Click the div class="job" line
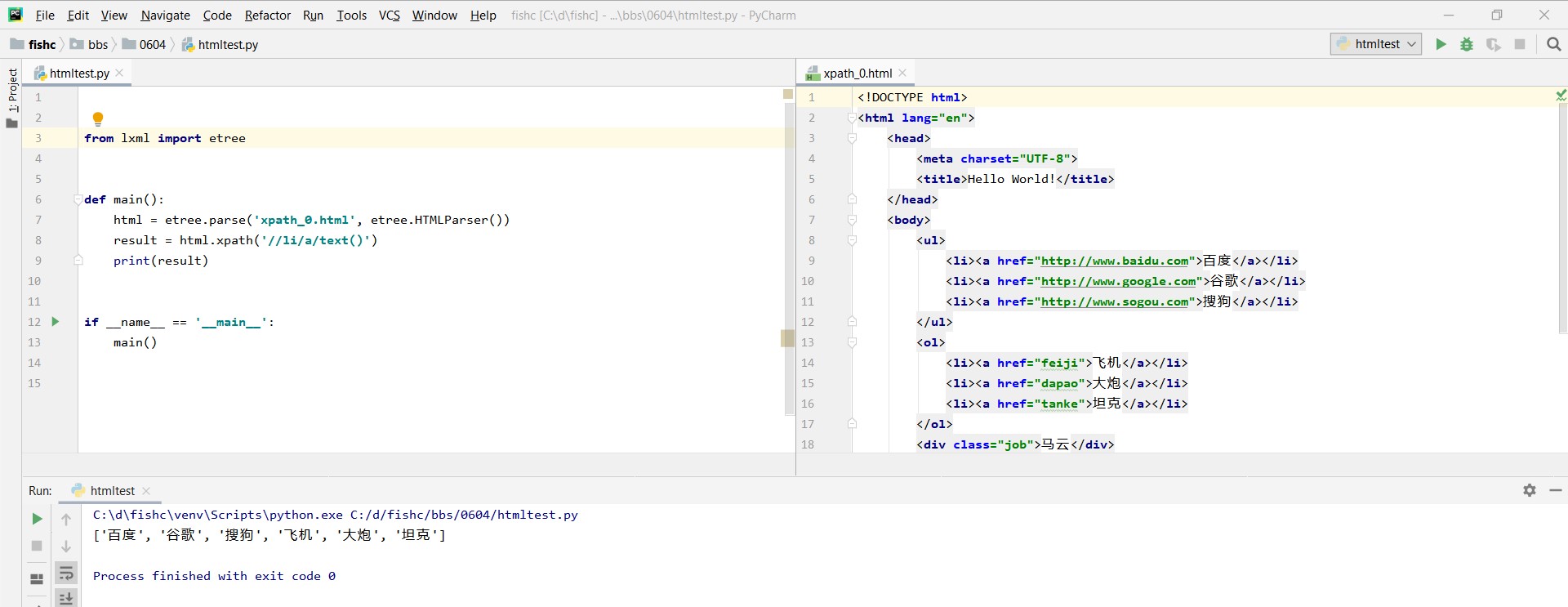1568x607 pixels. pyautogui.click(x=1015, y=444)
